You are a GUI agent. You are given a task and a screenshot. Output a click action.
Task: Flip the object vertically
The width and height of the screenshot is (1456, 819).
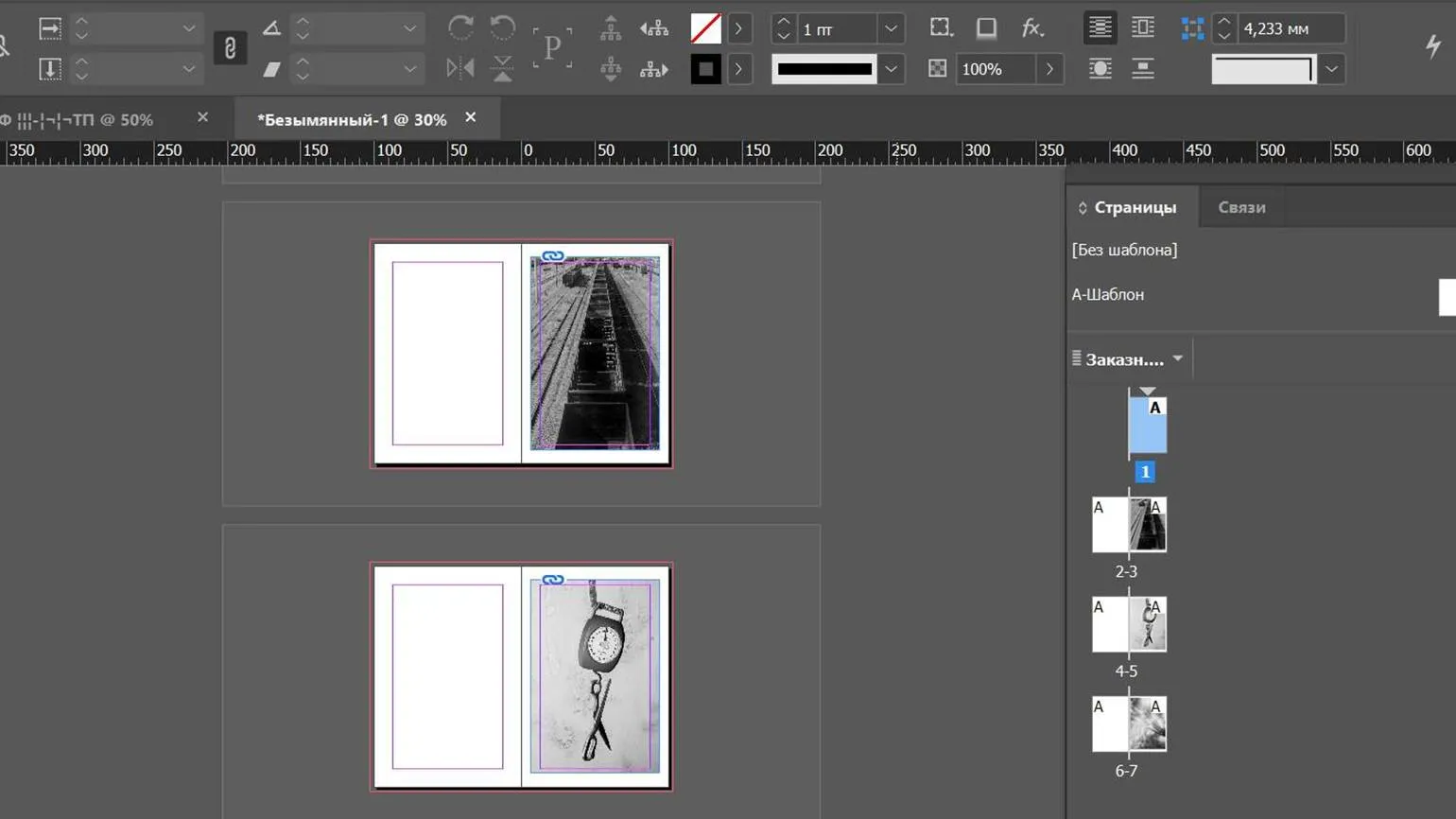(503, 69)
